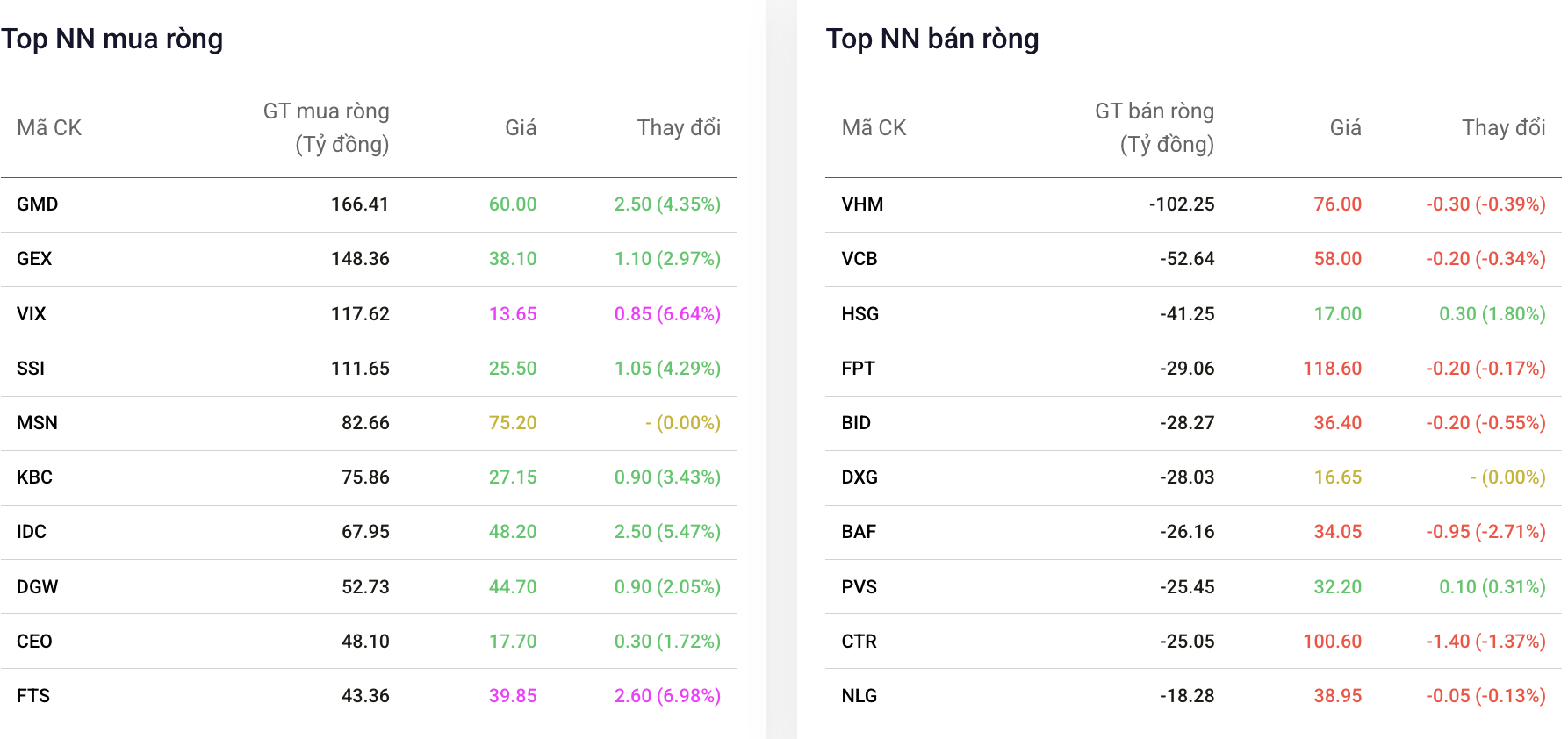Select GMD net buy value 166.41
Image resolution: width=1568 pixels, height=739 pixels.
[x=360, y=204]
